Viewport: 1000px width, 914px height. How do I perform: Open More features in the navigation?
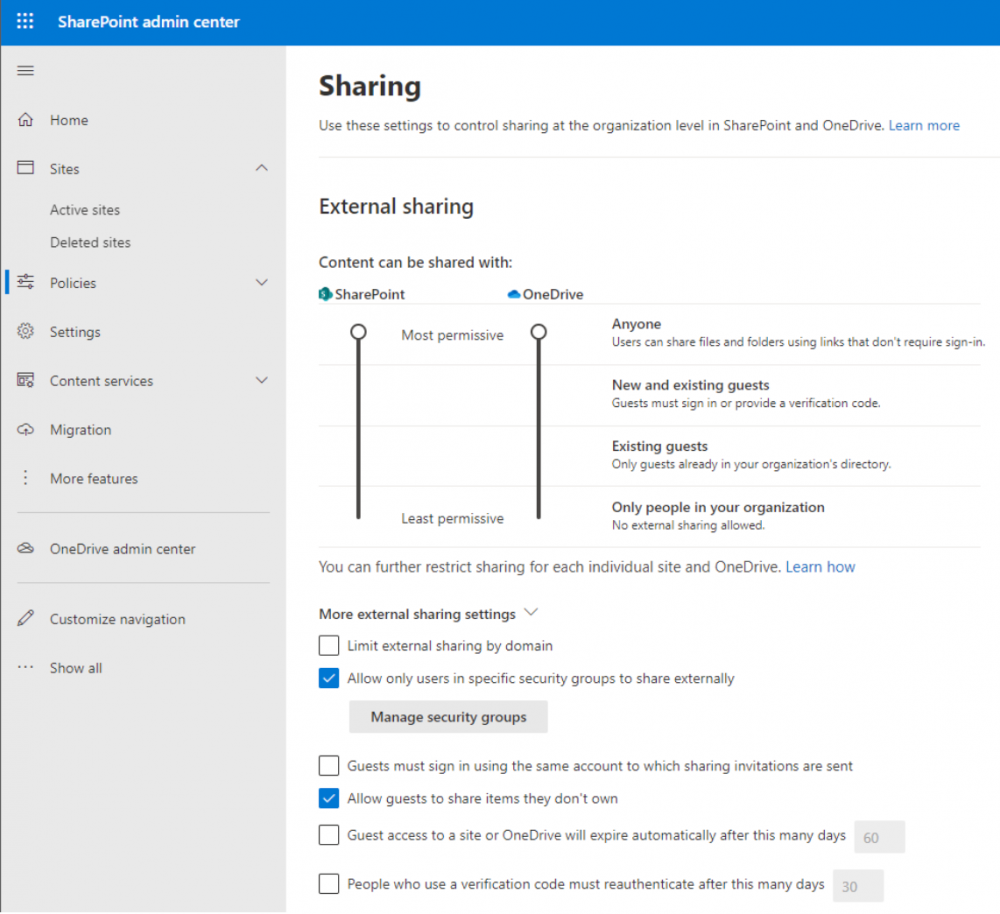[x=94, y=478]
